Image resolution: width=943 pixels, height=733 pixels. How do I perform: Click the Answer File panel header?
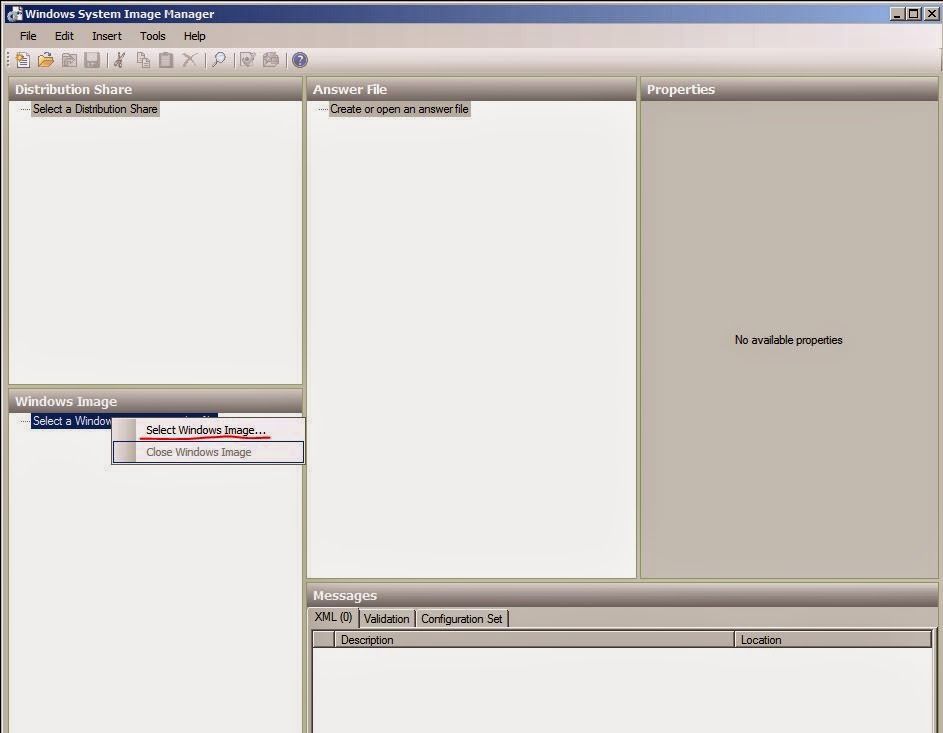[x=472, y=89]
